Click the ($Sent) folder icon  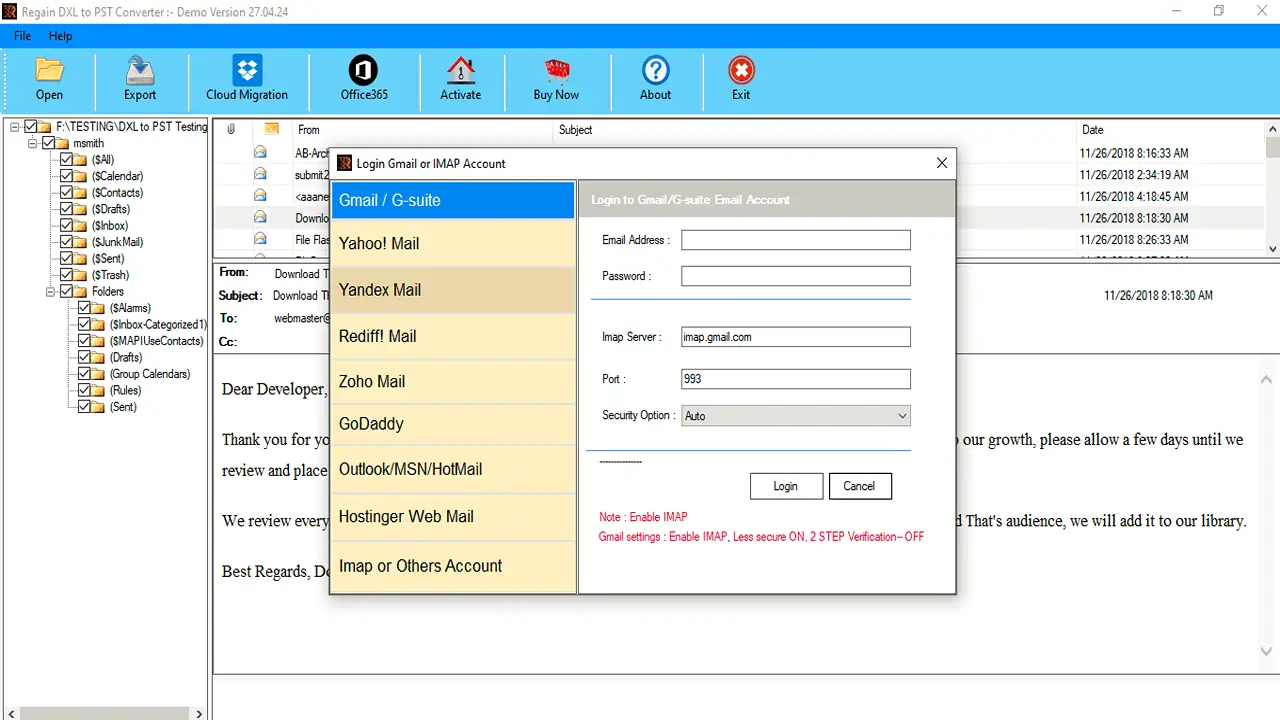pos(82,259)
